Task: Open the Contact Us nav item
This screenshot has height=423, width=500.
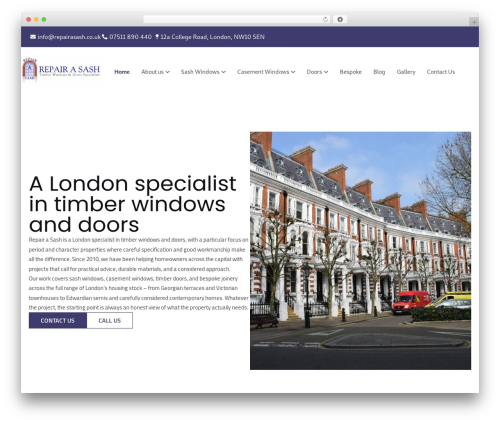Action: [441, 72]
